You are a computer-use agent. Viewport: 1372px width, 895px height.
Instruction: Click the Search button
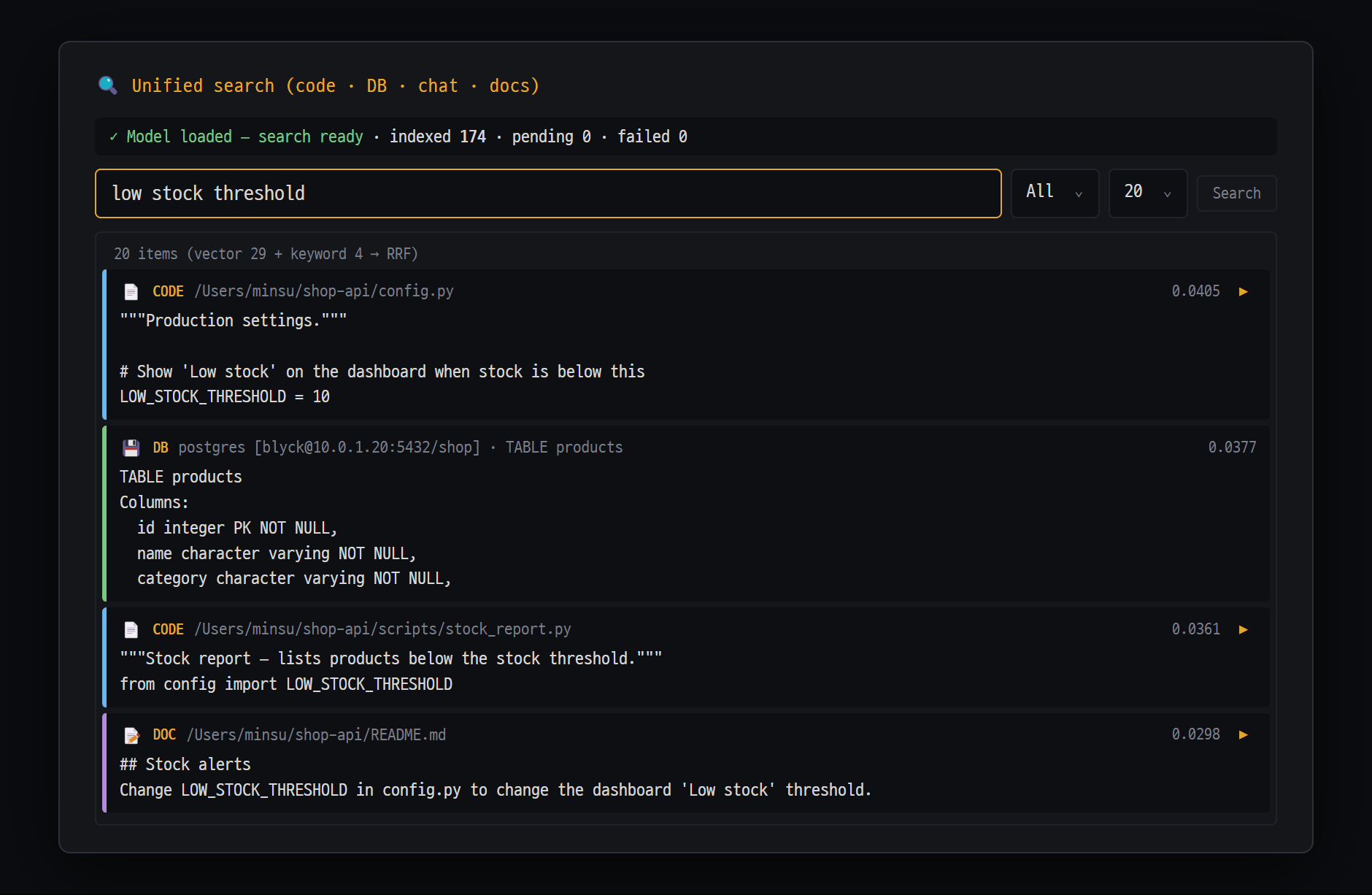pos(1236,193)
